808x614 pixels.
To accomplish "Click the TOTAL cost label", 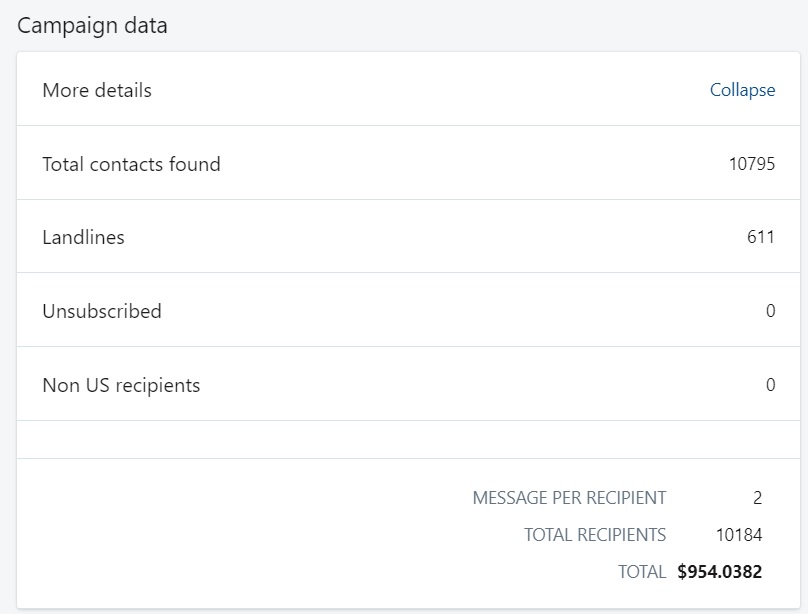I will pos(642,572).
